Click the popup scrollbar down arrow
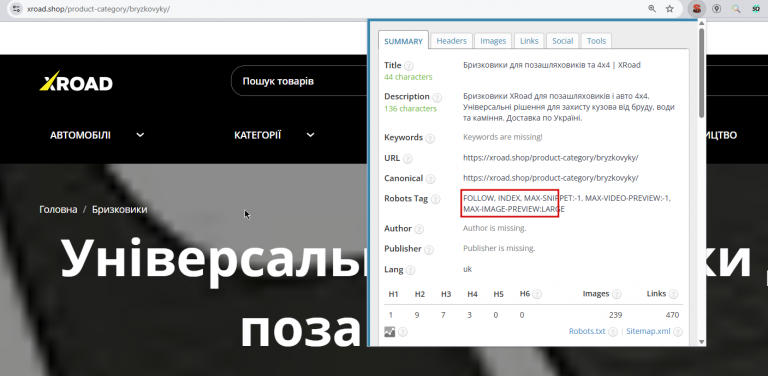This screenshot has height=376, width=768. (701, 342)
